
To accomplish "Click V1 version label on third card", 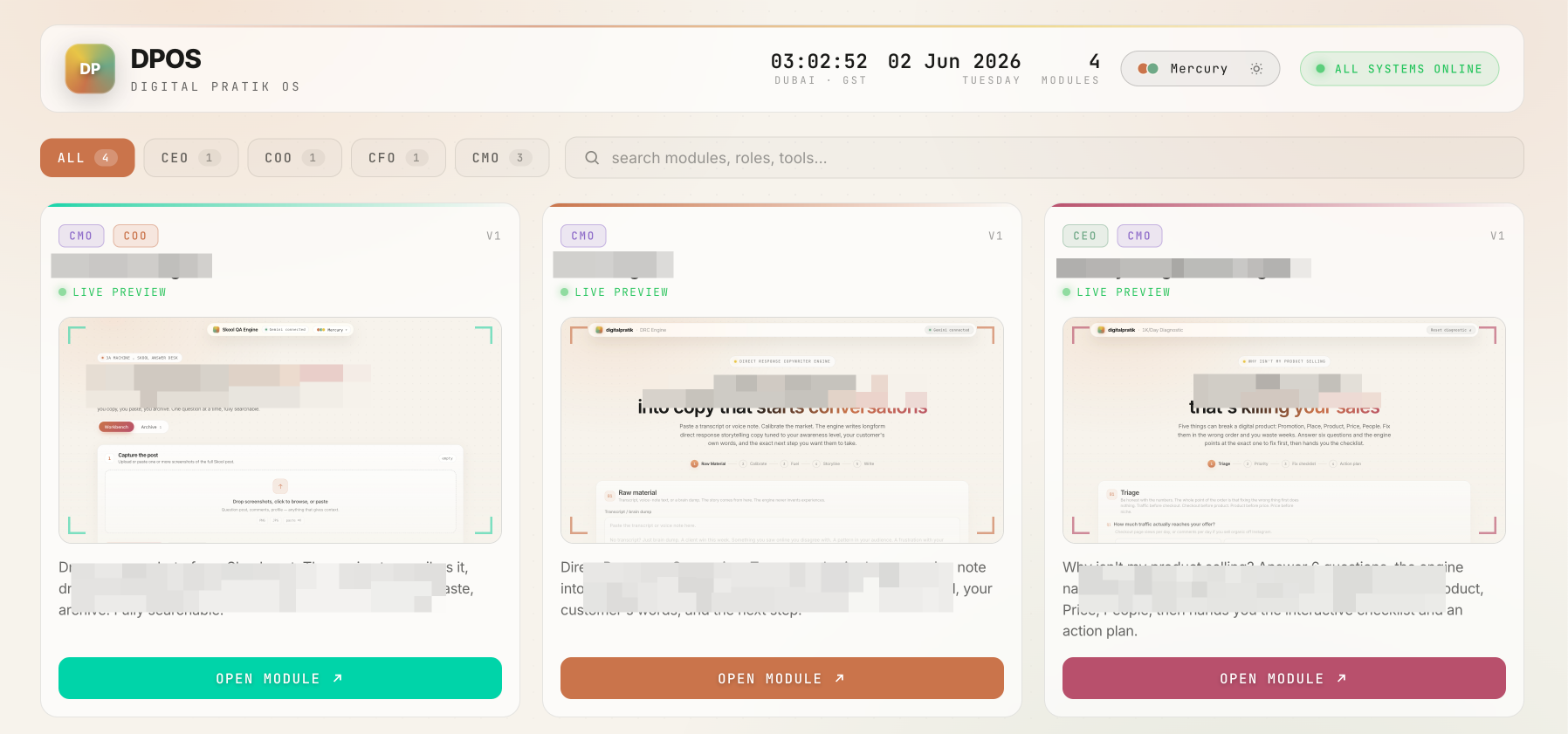I will [1498, 236].
